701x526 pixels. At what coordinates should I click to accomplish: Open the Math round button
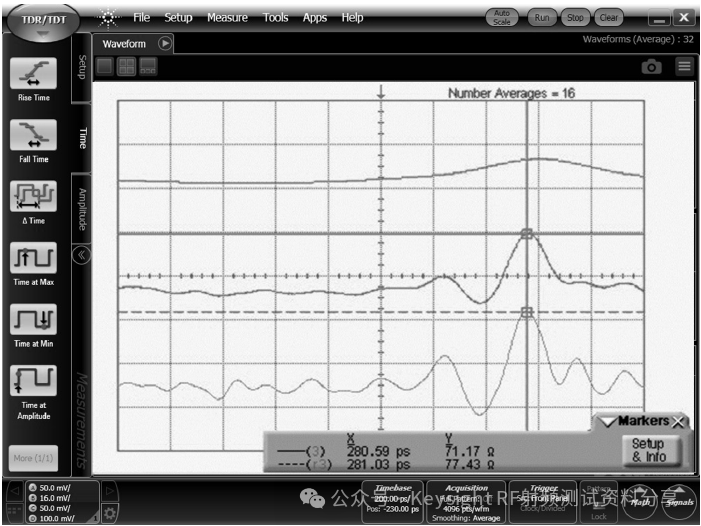[640, 502]
